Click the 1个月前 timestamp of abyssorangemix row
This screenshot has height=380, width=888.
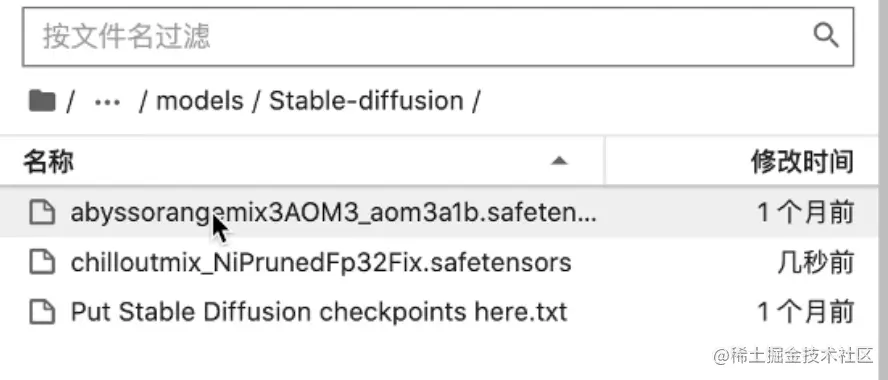805,213
